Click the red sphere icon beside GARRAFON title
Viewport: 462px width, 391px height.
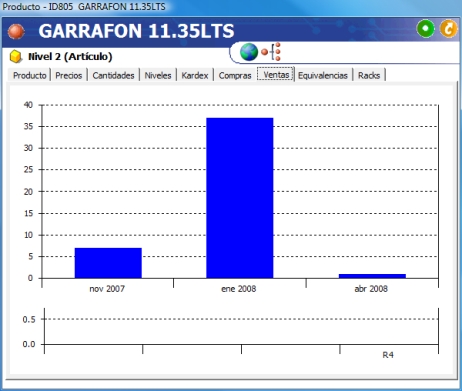point(16,31)
